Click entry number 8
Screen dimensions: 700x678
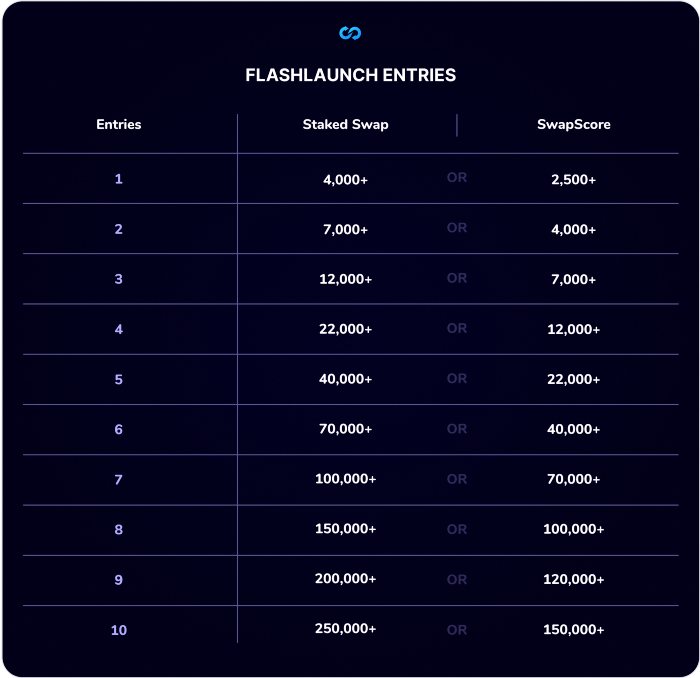point(118,529)
